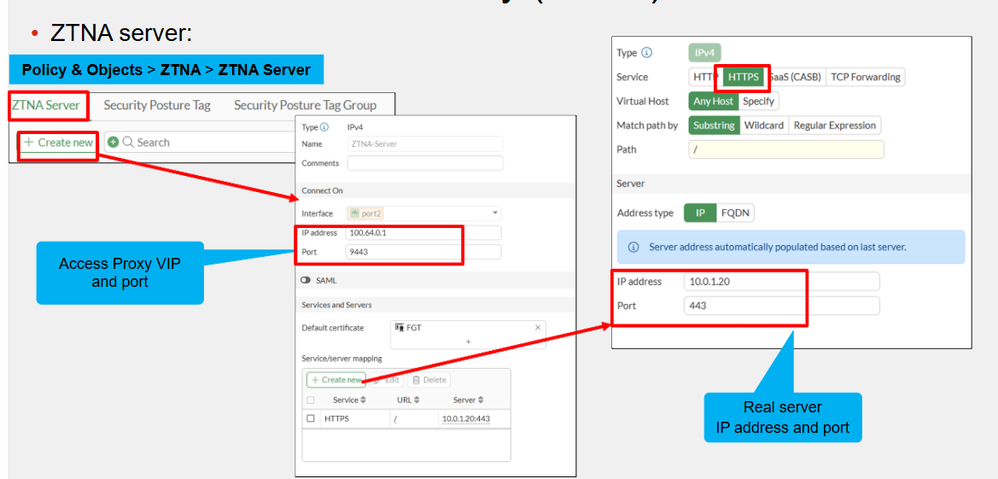Select FQDN as Address type
The height and width of the screenshot is (479, 998).
pyautogui.click(x=735, y=213)
